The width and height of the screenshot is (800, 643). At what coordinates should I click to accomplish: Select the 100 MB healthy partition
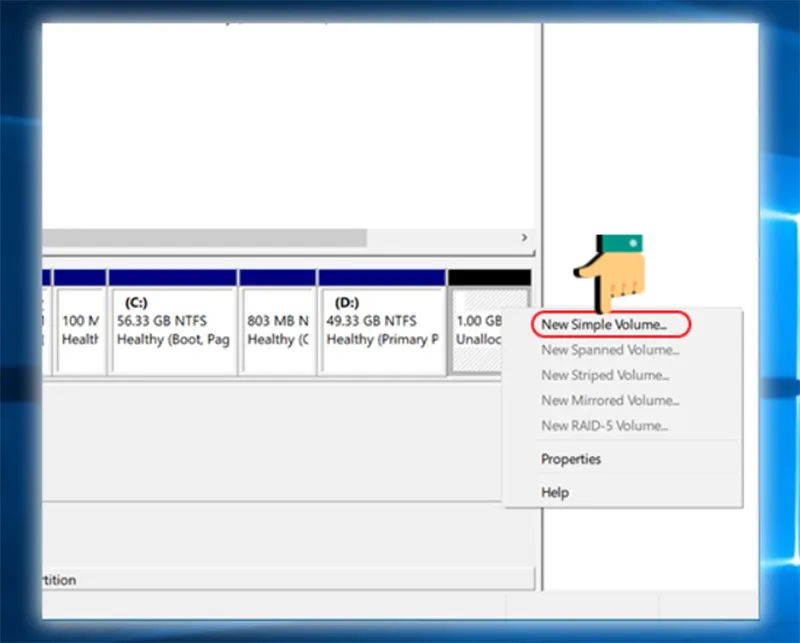[x=80, y=331]
